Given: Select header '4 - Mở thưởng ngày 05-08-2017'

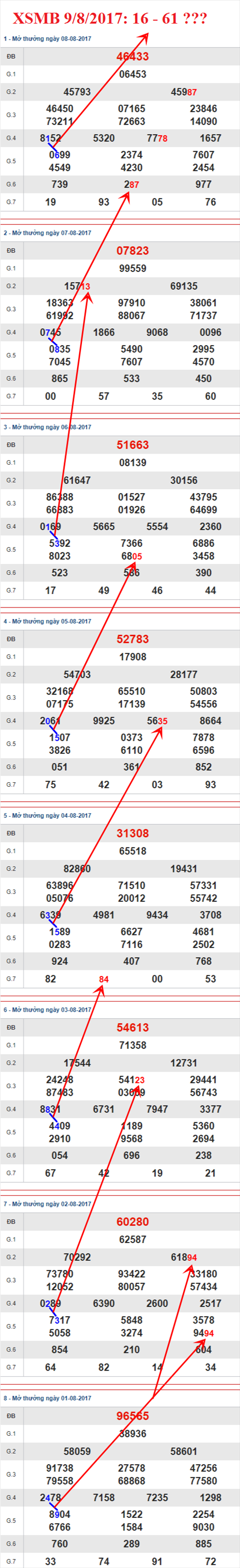Looking at the screenshot, I should pos(47,621).
